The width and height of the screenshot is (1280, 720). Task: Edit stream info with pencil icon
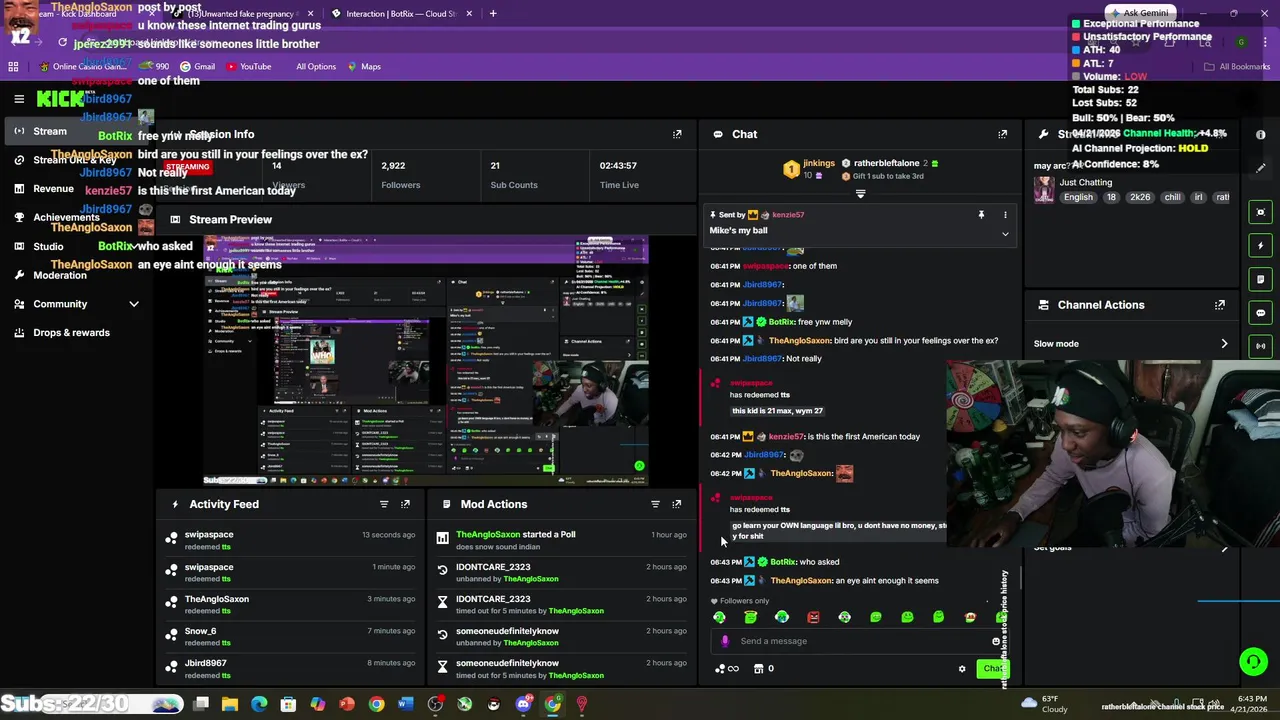(x=1261, y=167)
